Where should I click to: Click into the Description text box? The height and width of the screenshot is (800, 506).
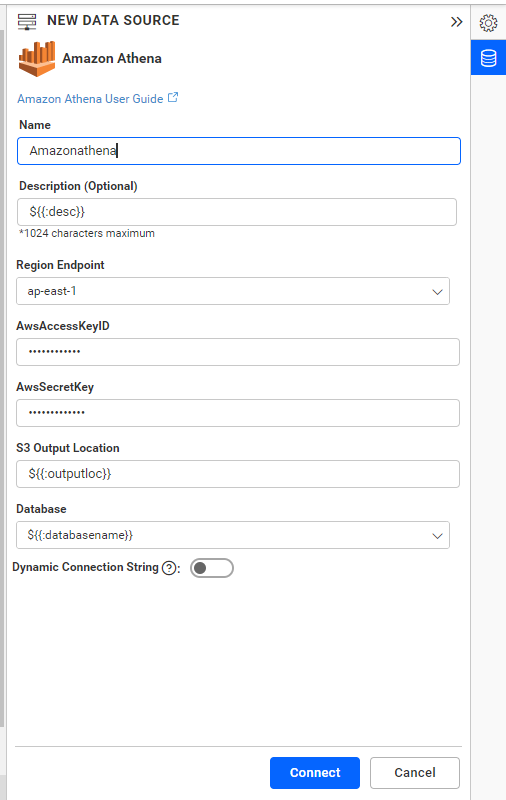[237, 212]
